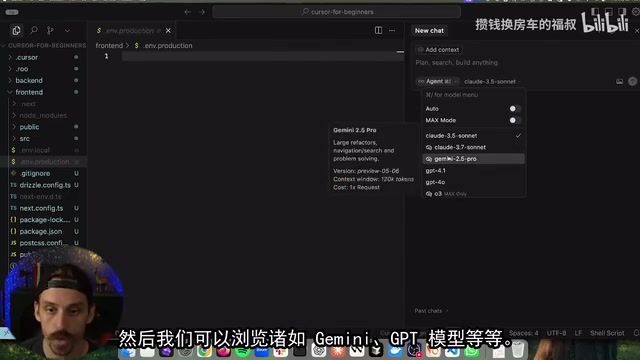This screenshot has width=640, height=360.
Task: Open the Agent mode dropdown
Action: click(438, 82)
